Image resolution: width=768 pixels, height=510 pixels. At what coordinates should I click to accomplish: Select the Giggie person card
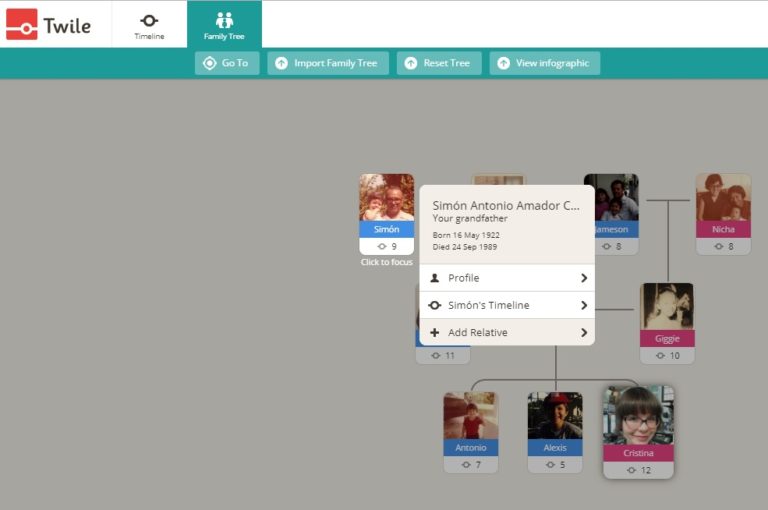tap(667, 320)
